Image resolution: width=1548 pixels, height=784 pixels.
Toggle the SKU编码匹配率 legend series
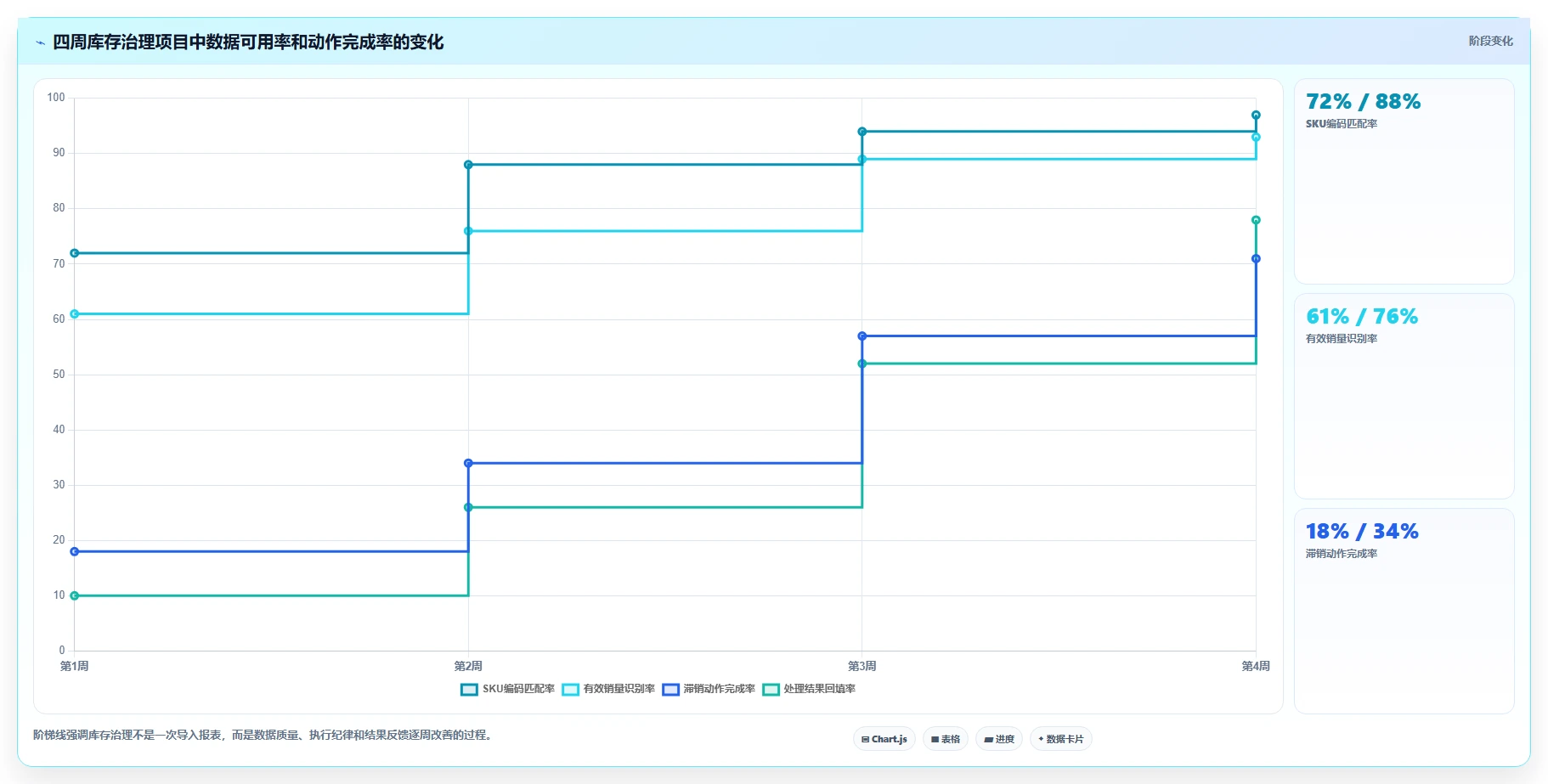tap(507, 689)
